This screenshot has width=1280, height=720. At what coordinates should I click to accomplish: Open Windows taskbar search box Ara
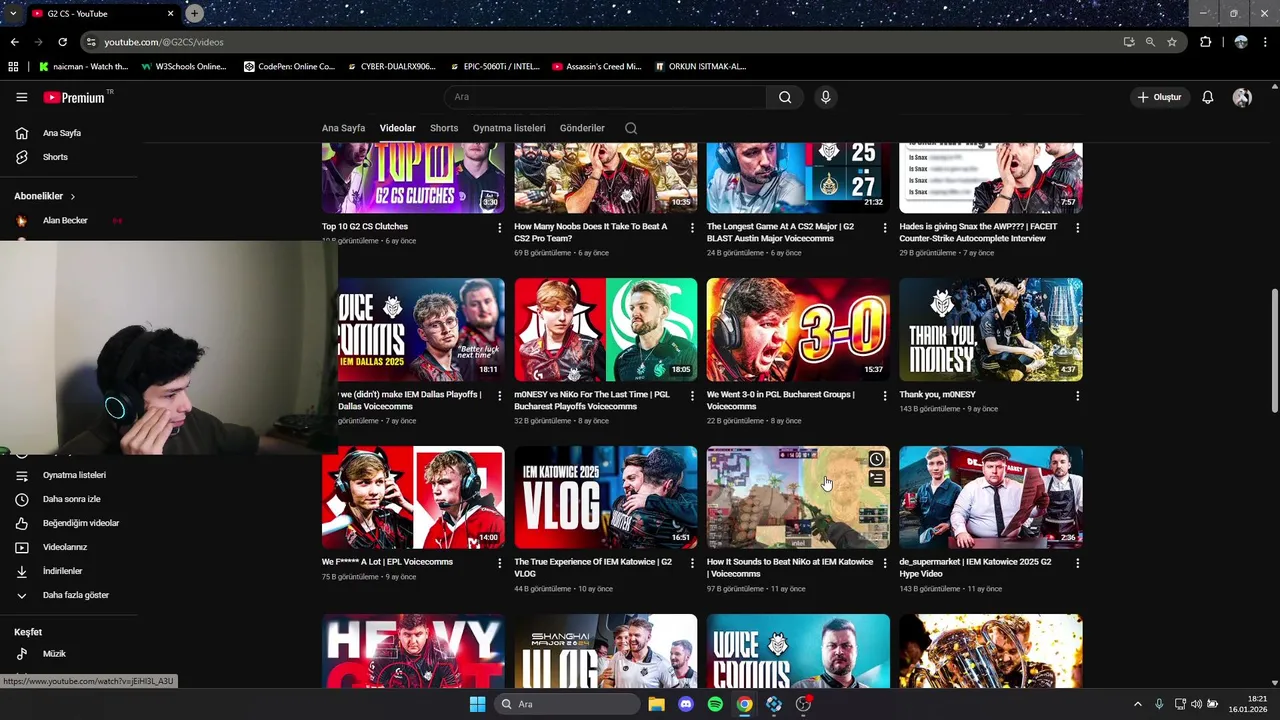pyautogui.click(x=568, y=704)
